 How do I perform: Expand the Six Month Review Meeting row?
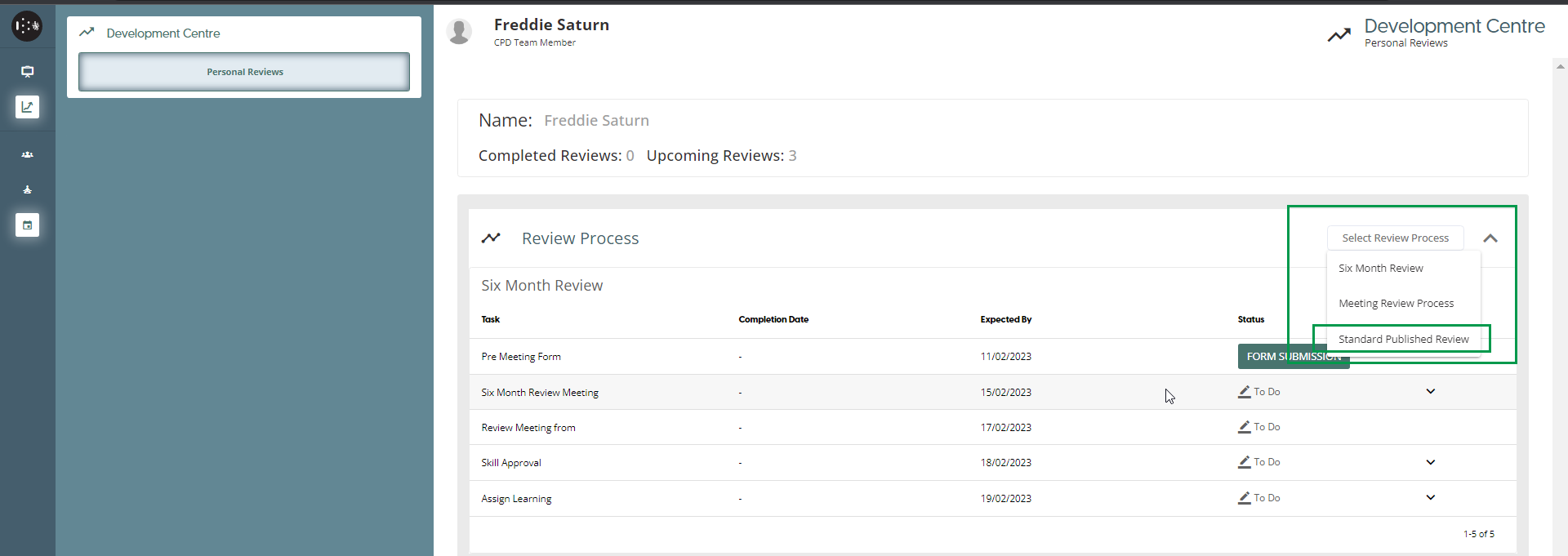pos(1430,392)
